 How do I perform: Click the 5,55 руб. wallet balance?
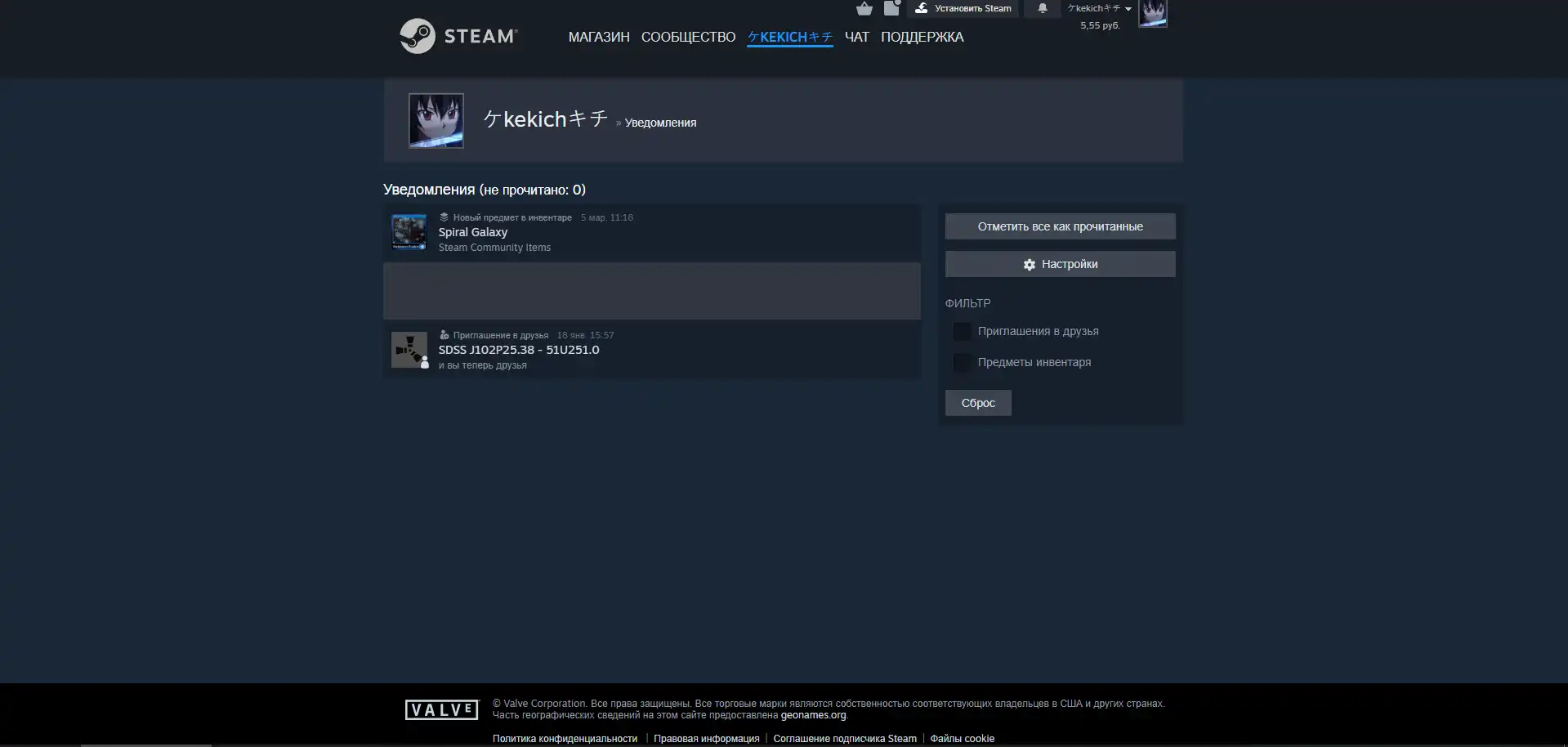[1100, 26]
